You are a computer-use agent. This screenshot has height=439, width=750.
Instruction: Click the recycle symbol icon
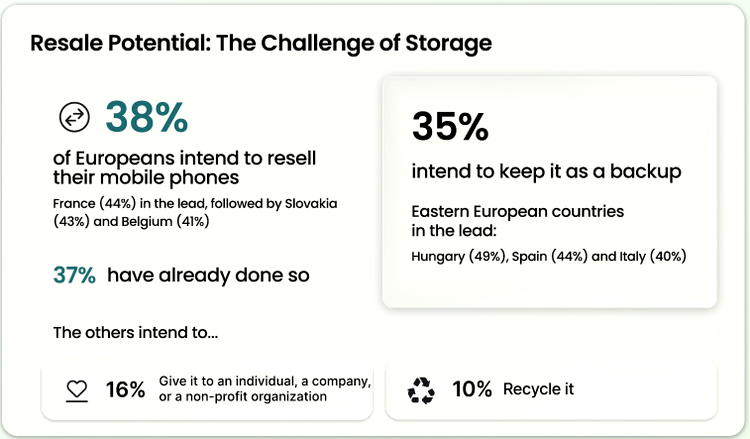point(421,390)
